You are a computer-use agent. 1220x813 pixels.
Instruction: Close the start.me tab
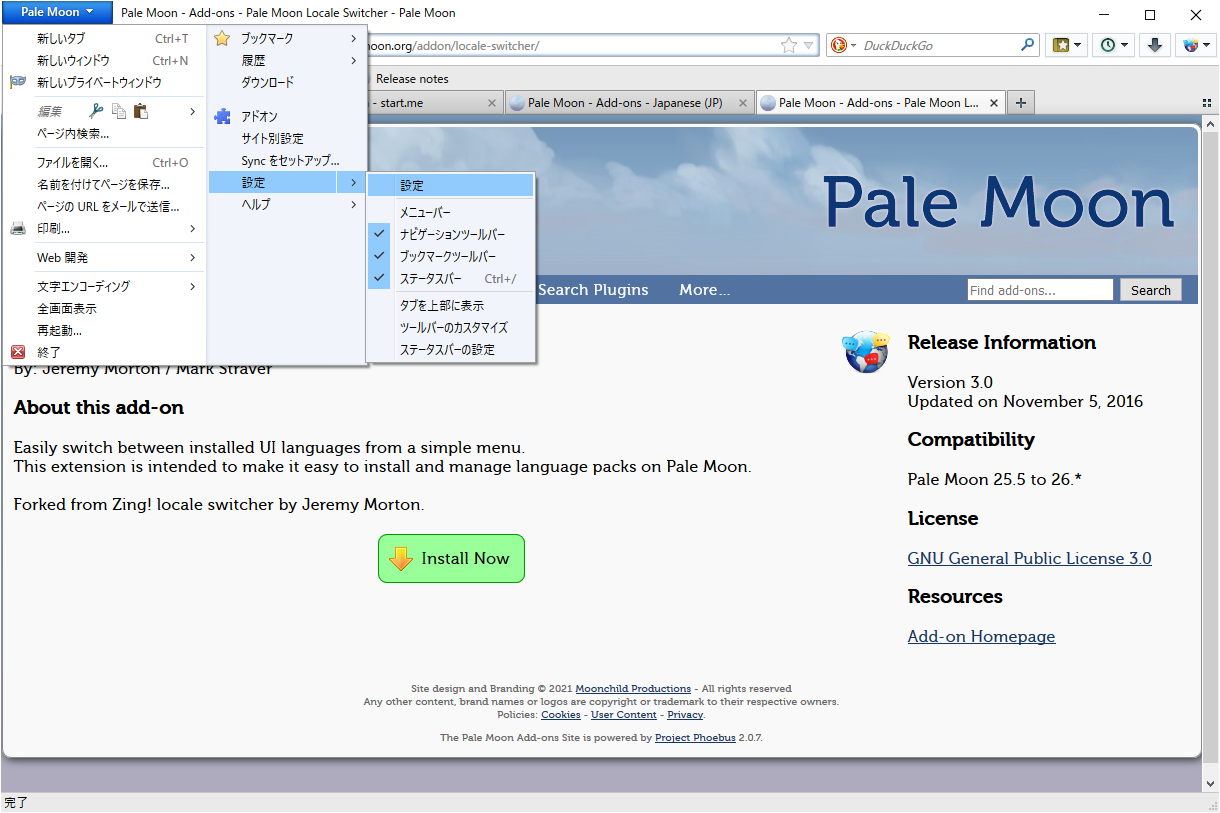tap(491, 103)
